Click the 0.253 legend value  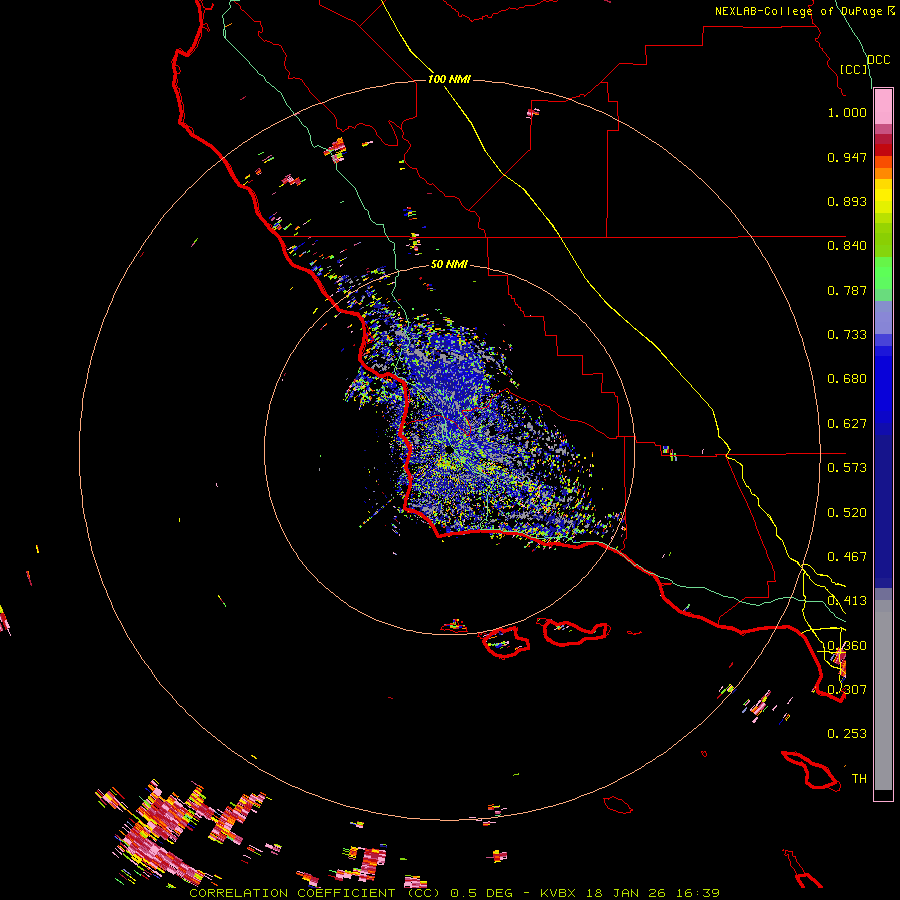coord(847,734)
